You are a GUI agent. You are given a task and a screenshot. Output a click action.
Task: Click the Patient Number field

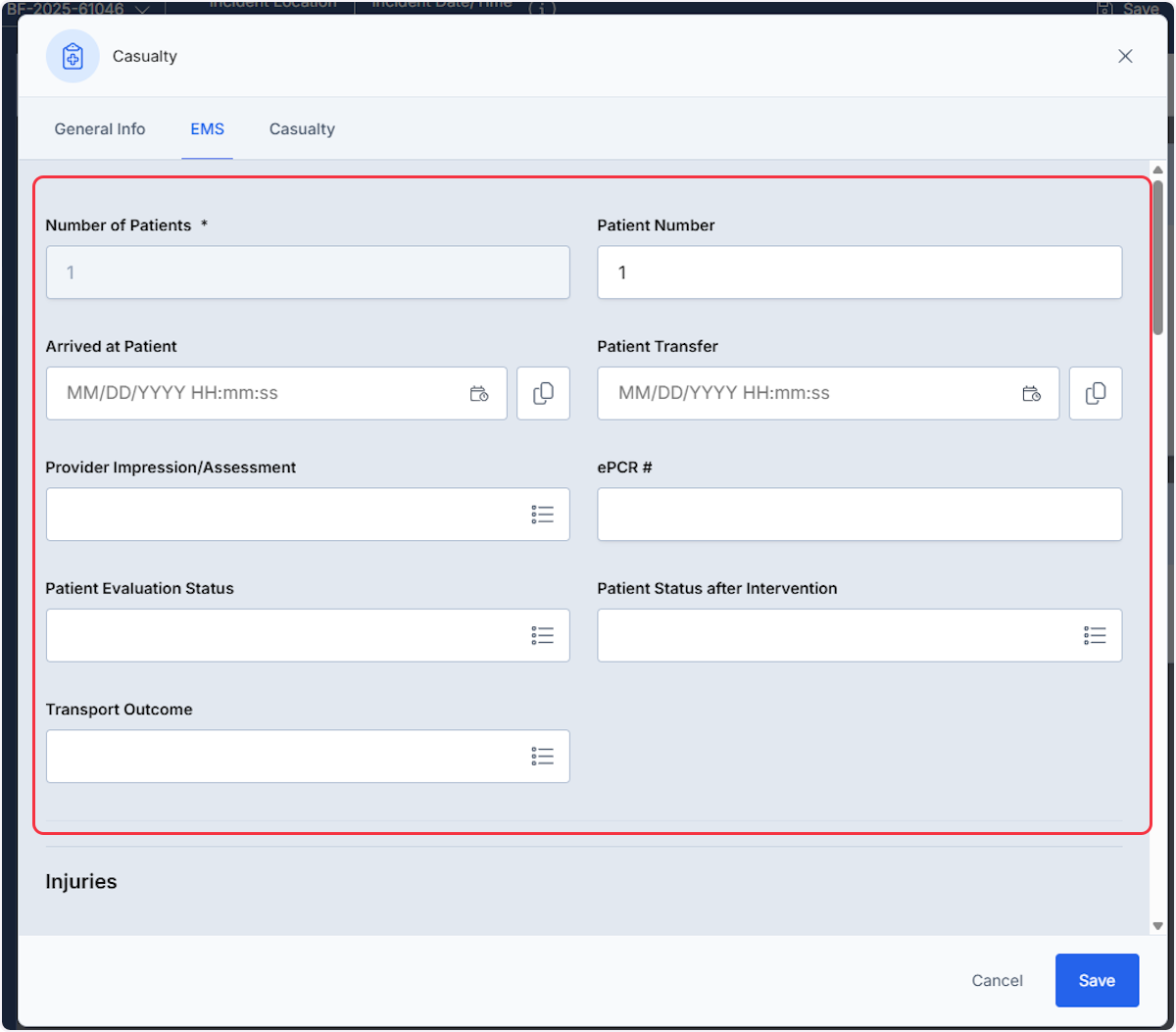click(x=859, y=272)
